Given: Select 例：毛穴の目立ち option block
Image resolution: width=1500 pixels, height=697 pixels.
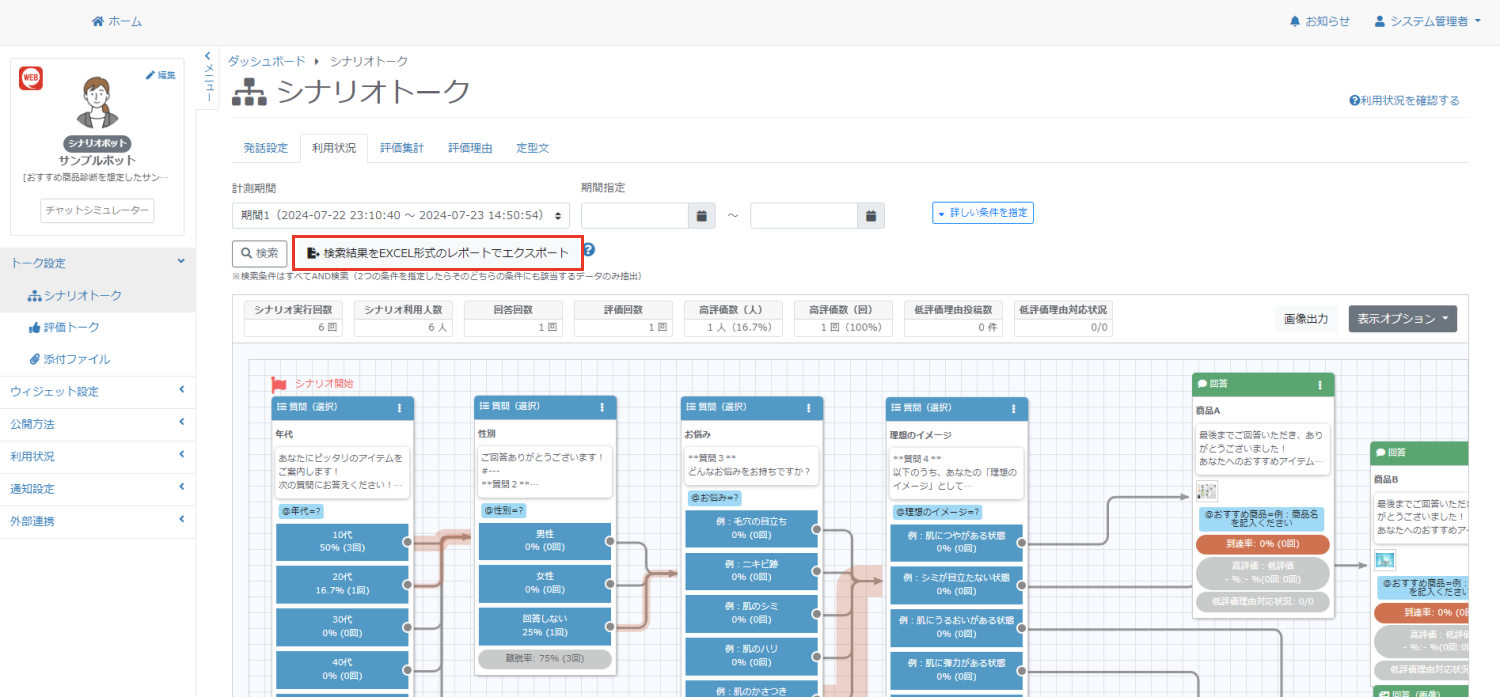Looking at the screenshot, I should click(x=751, y=529).
